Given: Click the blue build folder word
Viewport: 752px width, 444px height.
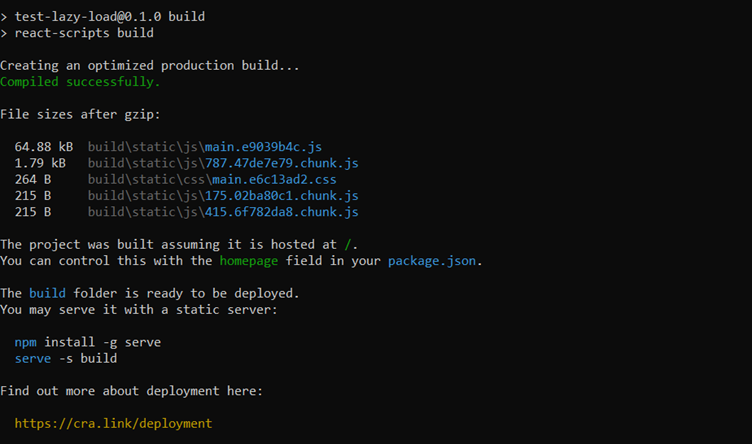Looking at the screenshot, I should pyautogui.click(x=47, y=293).
